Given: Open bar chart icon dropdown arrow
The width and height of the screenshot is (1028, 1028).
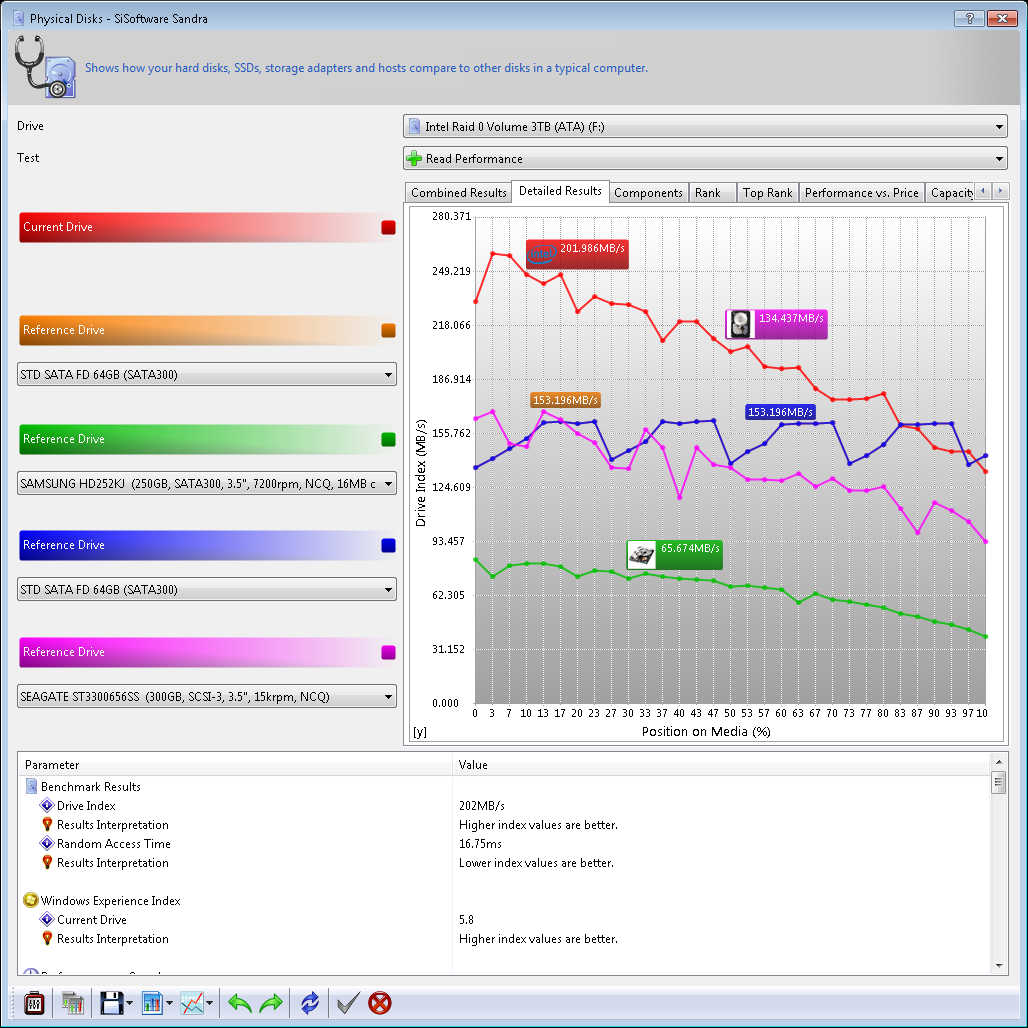Looking at the screenshot, I should 169,1003.
